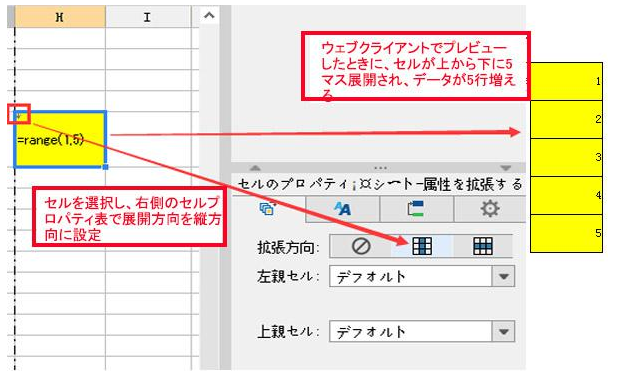The image size is (628, 371).
Task: Open the 上親セル dropdown
Action: [503, 332]
